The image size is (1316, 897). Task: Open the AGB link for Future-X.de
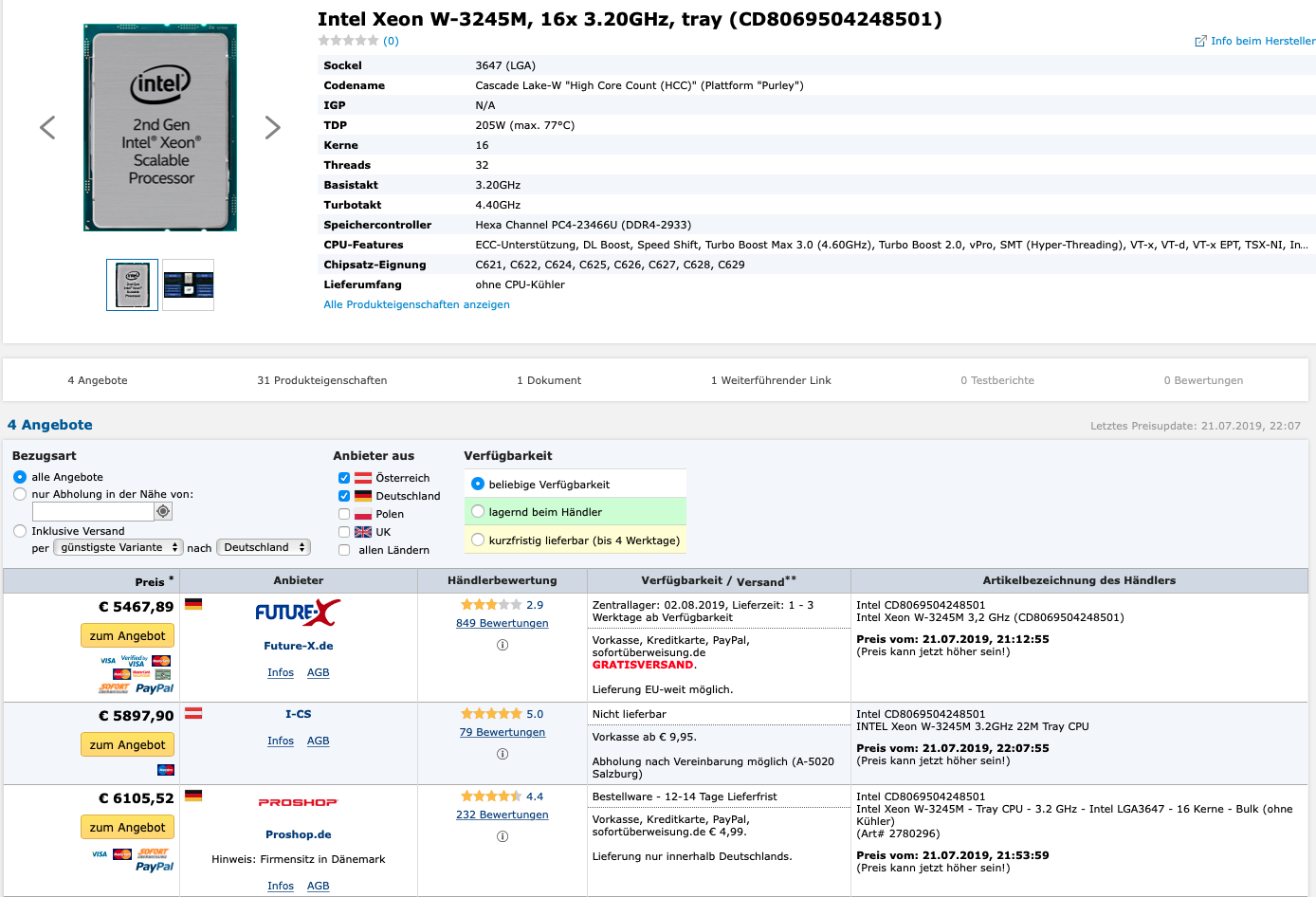[x=319, y=672]
